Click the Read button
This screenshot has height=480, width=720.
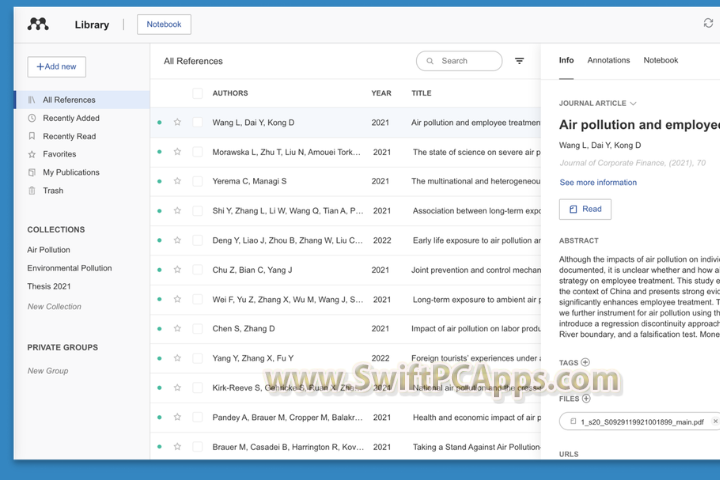(x=585, y=209)
